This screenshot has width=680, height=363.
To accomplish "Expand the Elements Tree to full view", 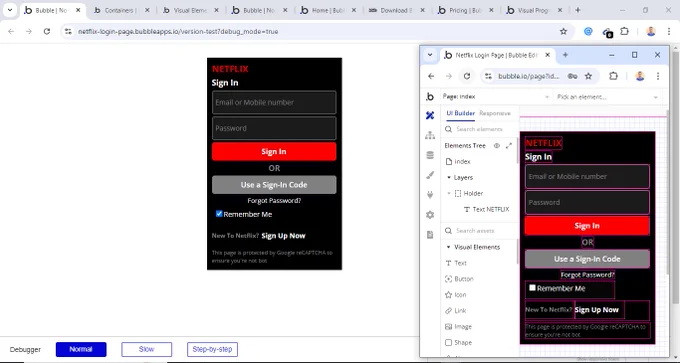I will point(509,146).
